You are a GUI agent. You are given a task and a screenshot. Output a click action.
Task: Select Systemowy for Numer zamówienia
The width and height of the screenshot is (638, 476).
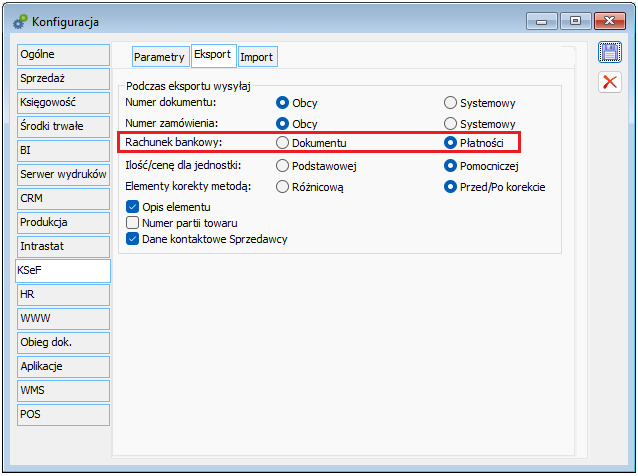[x=450, y=123]
